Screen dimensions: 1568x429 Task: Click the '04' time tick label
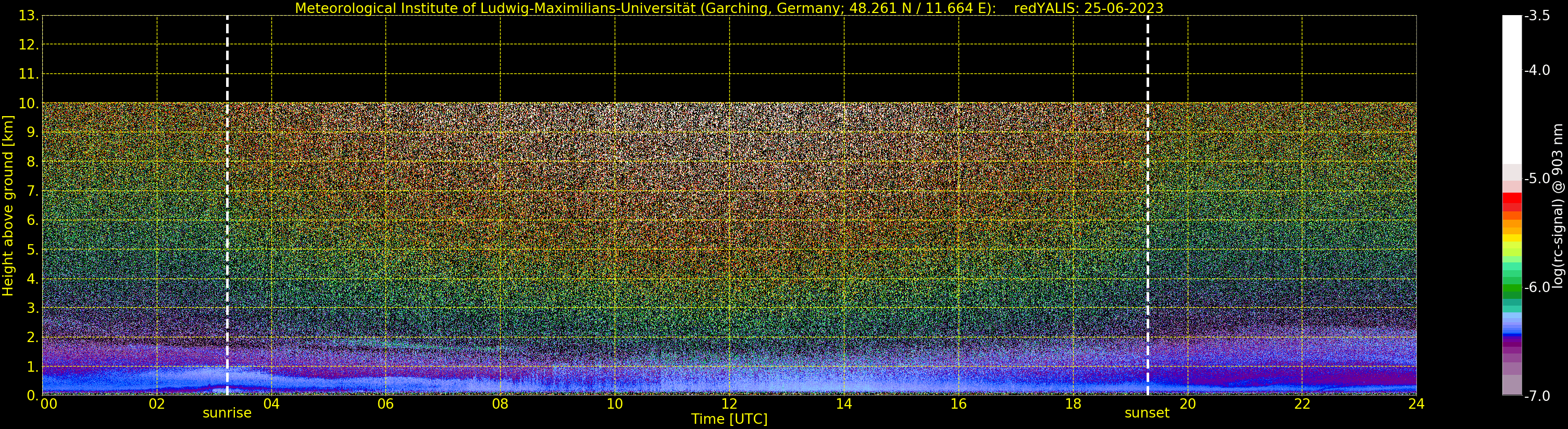(x=271, y=404)
